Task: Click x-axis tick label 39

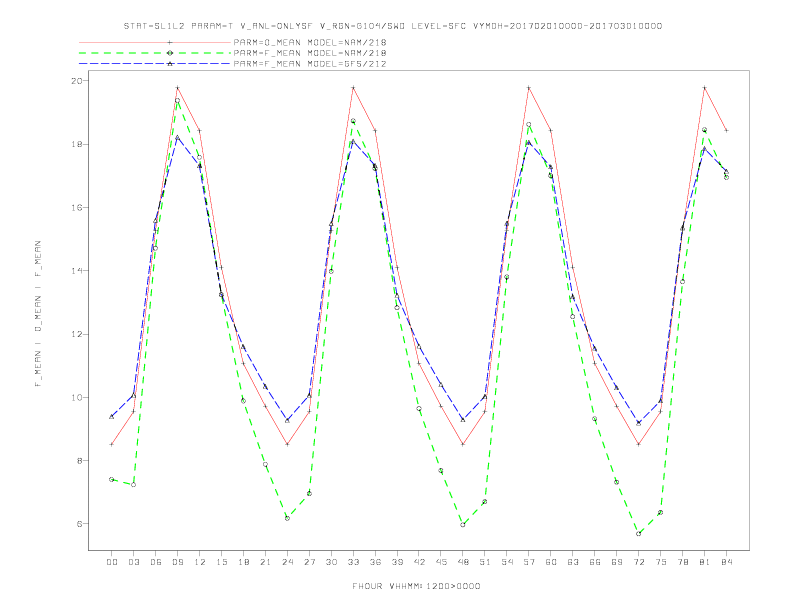Action: [397, 562]
